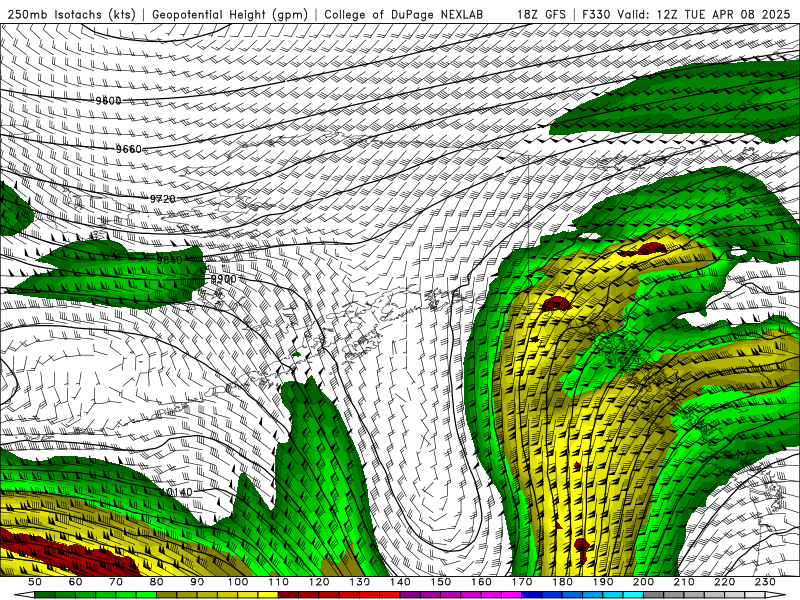
Task: Click the 200 kts color bar label
Action: [x=643, y=582]
